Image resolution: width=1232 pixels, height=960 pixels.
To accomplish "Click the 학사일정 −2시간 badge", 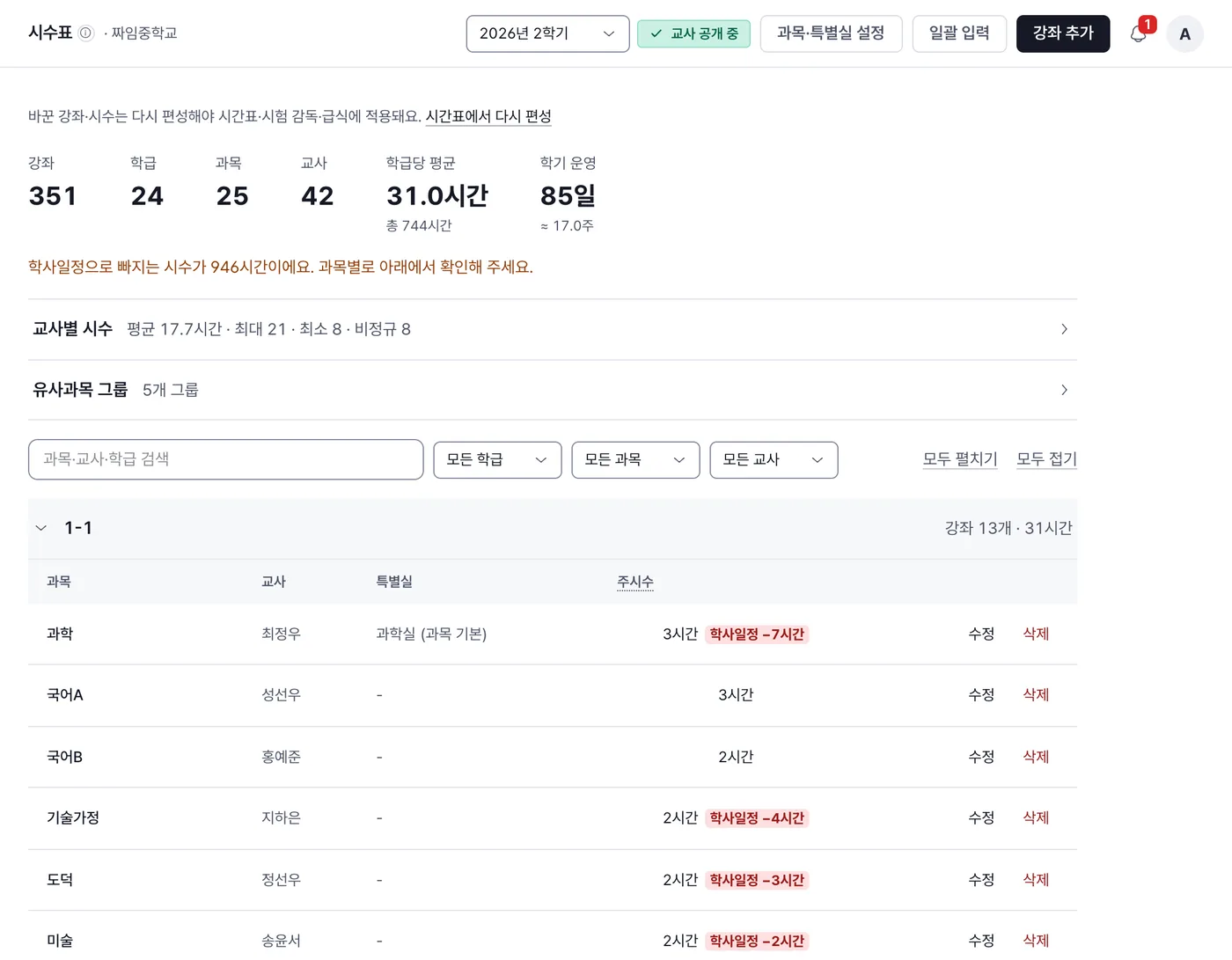I will pos(757,941).
